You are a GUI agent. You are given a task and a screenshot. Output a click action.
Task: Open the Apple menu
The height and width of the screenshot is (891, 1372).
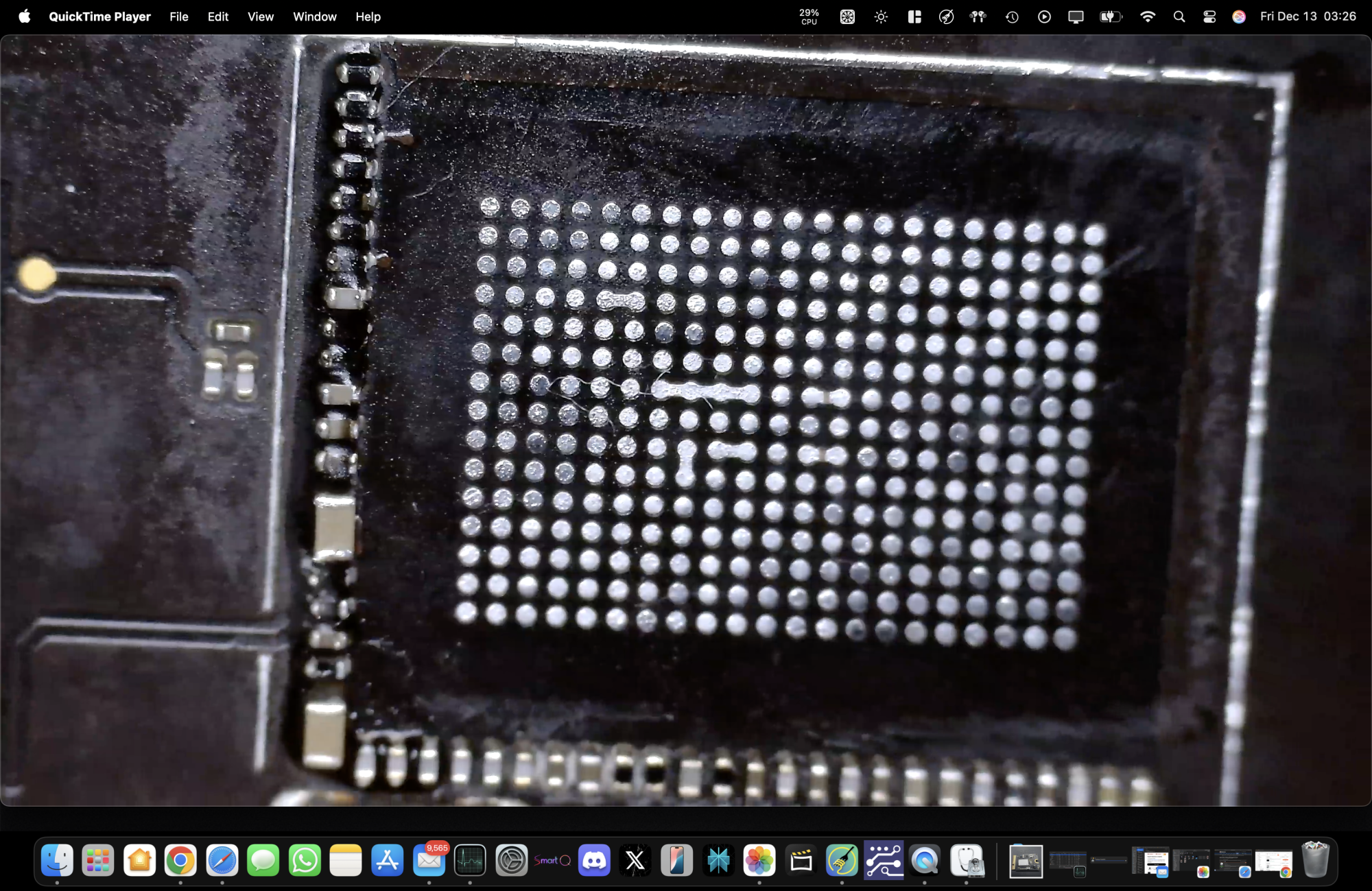(x=24, y=16)
